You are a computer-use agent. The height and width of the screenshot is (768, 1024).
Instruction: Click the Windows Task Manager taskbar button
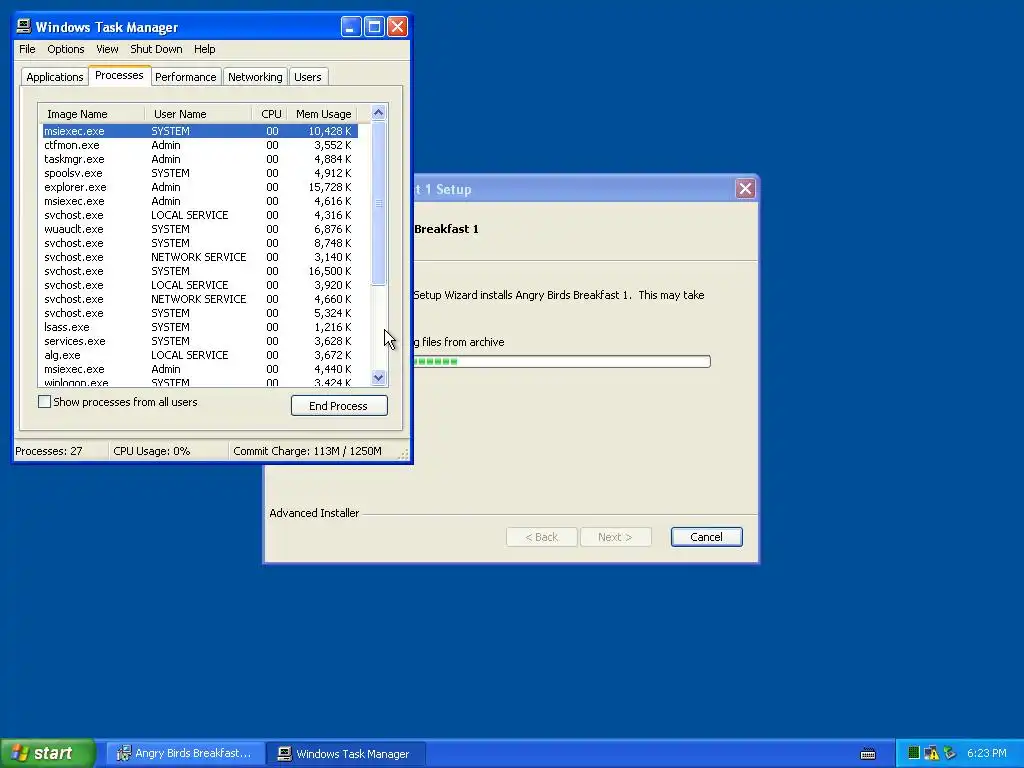(345, 753)
